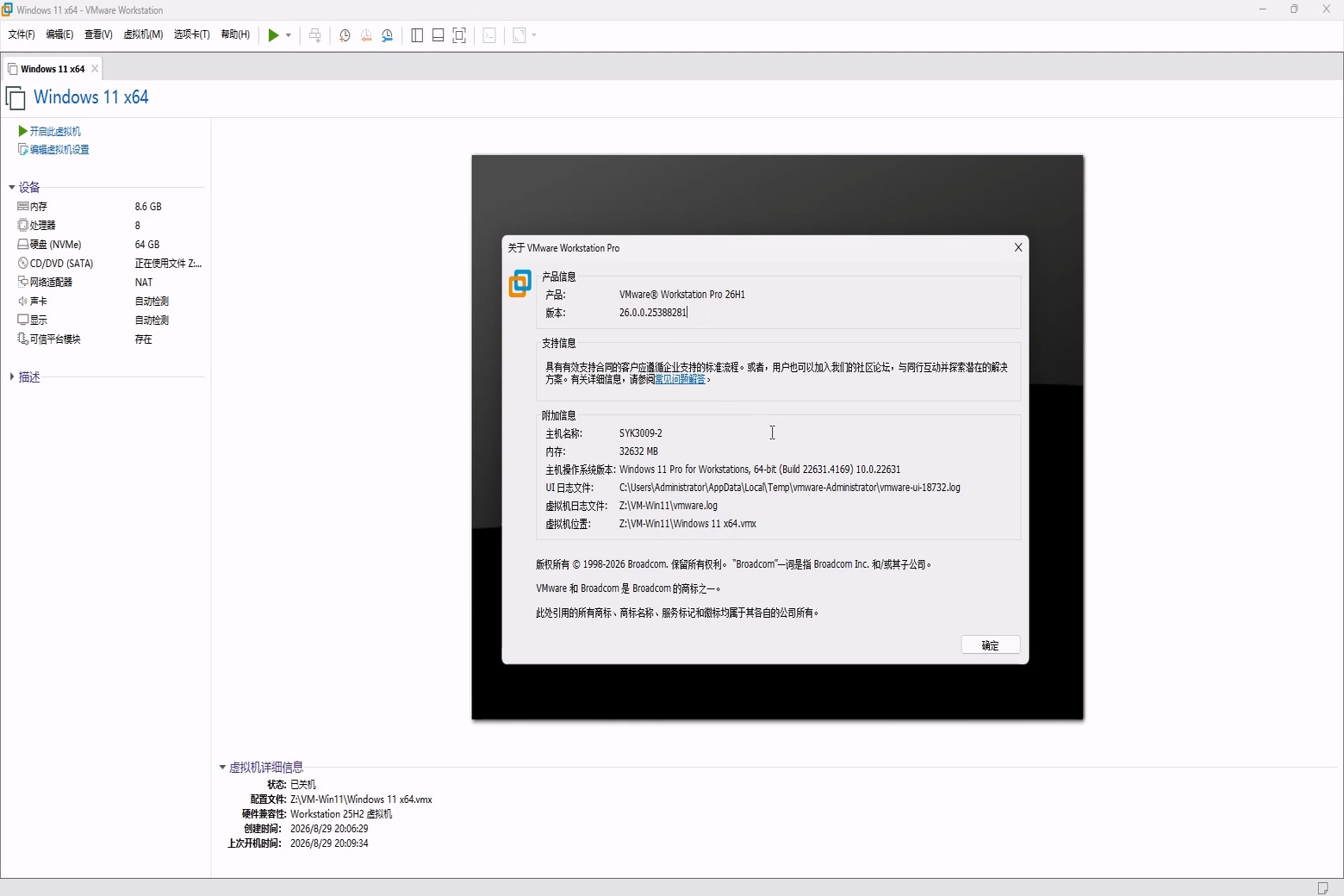Open the 帮助(H) menu
Image resolution: width=1344 pixels, height=896 pixels.
tap(235, 34)
